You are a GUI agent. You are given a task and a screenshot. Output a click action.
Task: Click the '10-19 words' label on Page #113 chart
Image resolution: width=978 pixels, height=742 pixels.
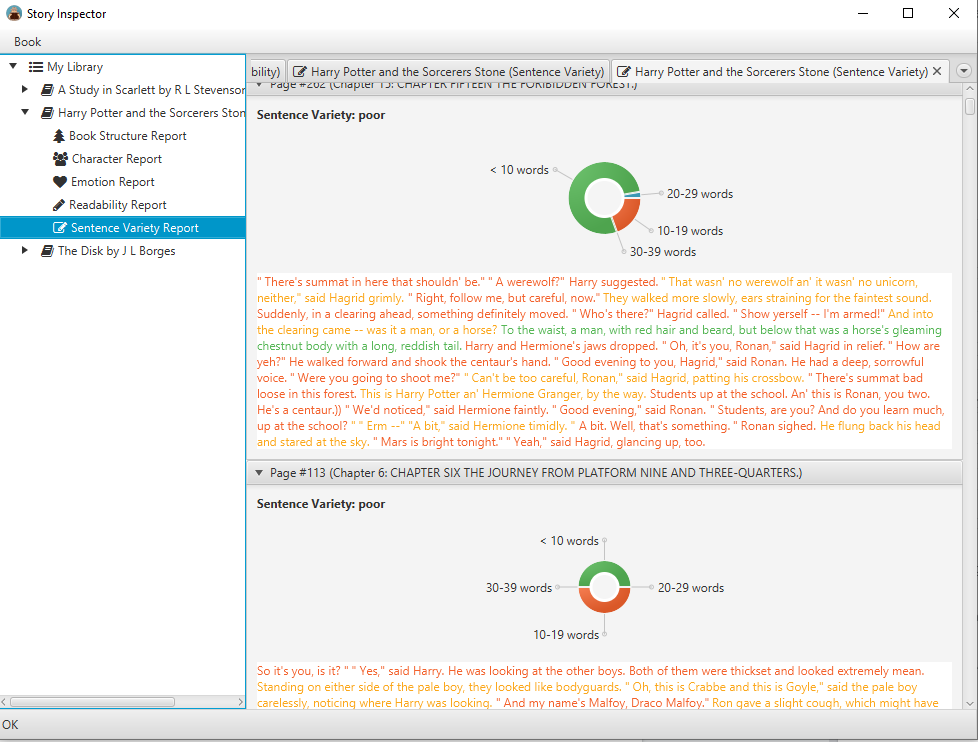[x=566, y=635]
